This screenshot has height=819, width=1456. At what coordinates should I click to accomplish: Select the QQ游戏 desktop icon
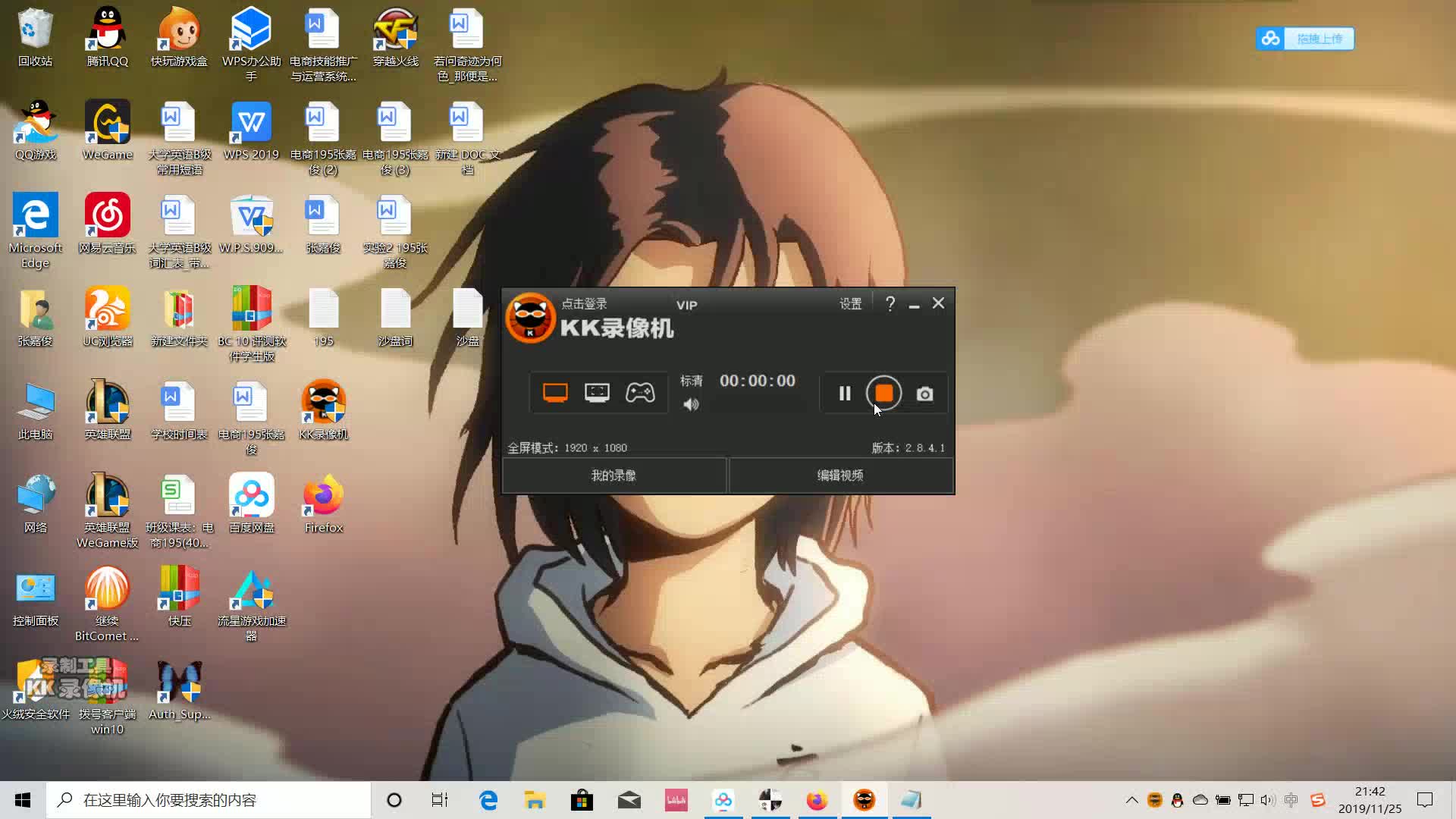(36, 131)
